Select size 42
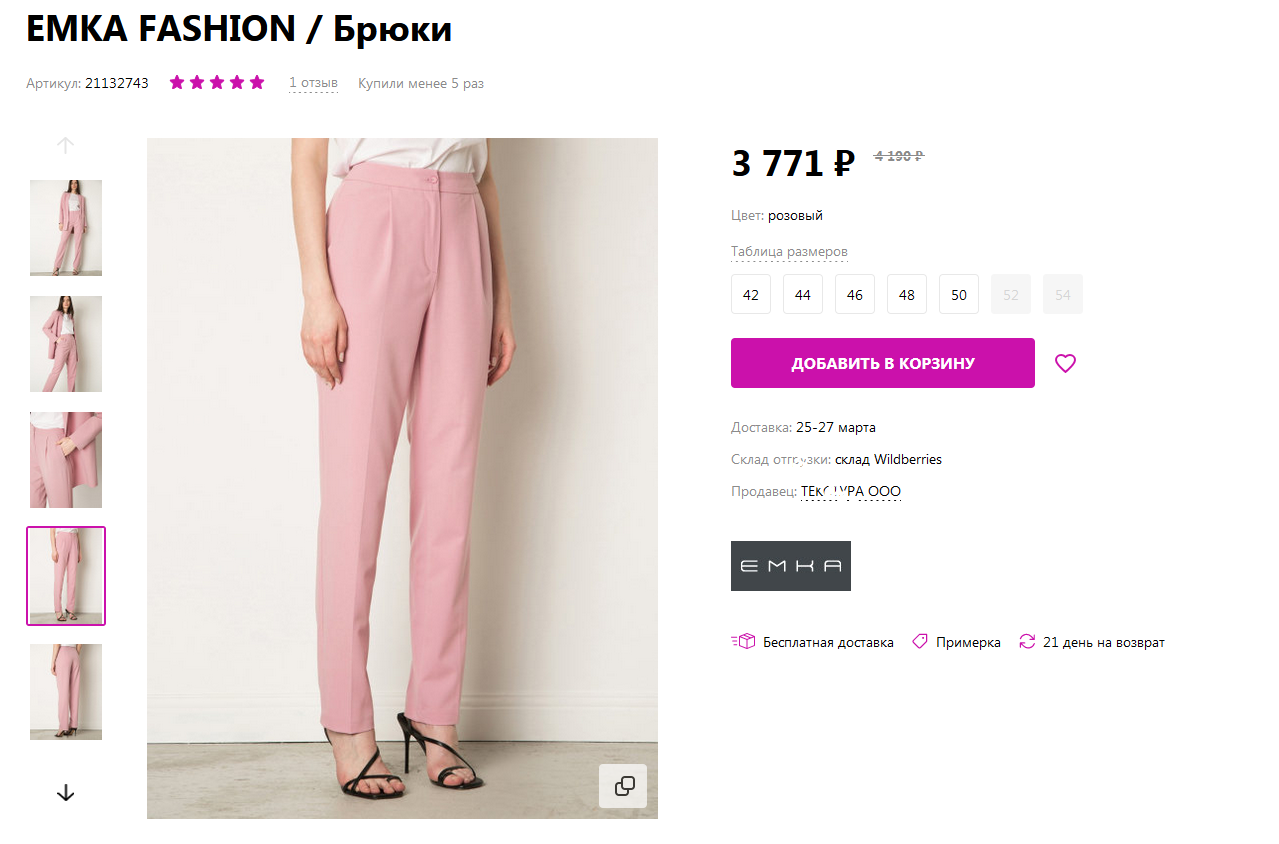The width and height of the screenshot is (1279, 844). click(x=751, y=295)
